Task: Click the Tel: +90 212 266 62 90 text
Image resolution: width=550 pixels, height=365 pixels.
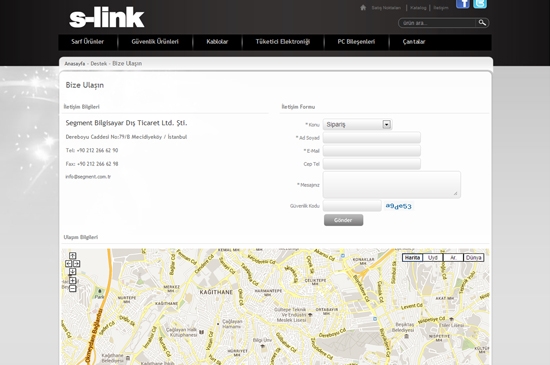Action: click(x=92, y=150)
